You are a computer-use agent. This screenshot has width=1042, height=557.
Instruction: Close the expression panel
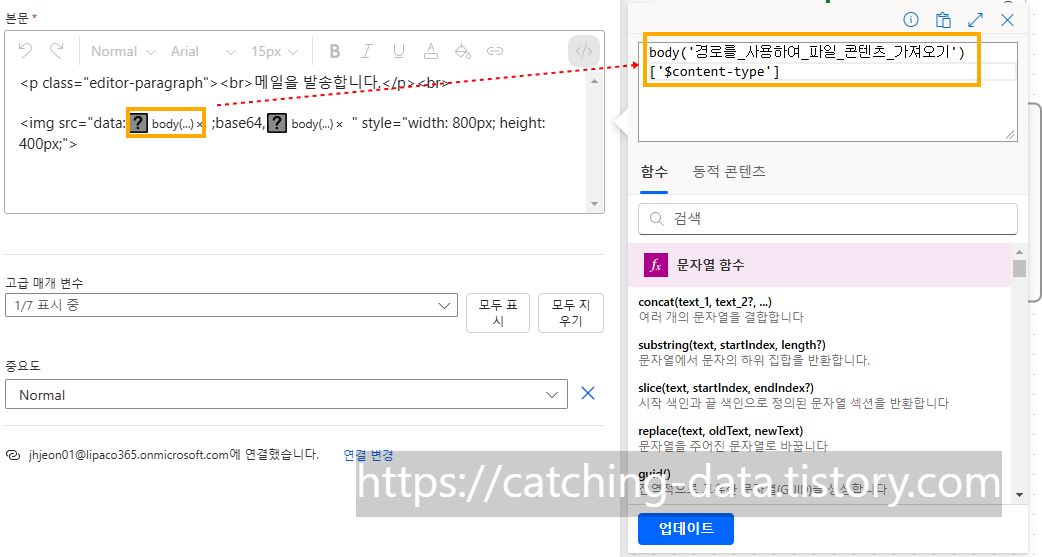pos(1007,20)
